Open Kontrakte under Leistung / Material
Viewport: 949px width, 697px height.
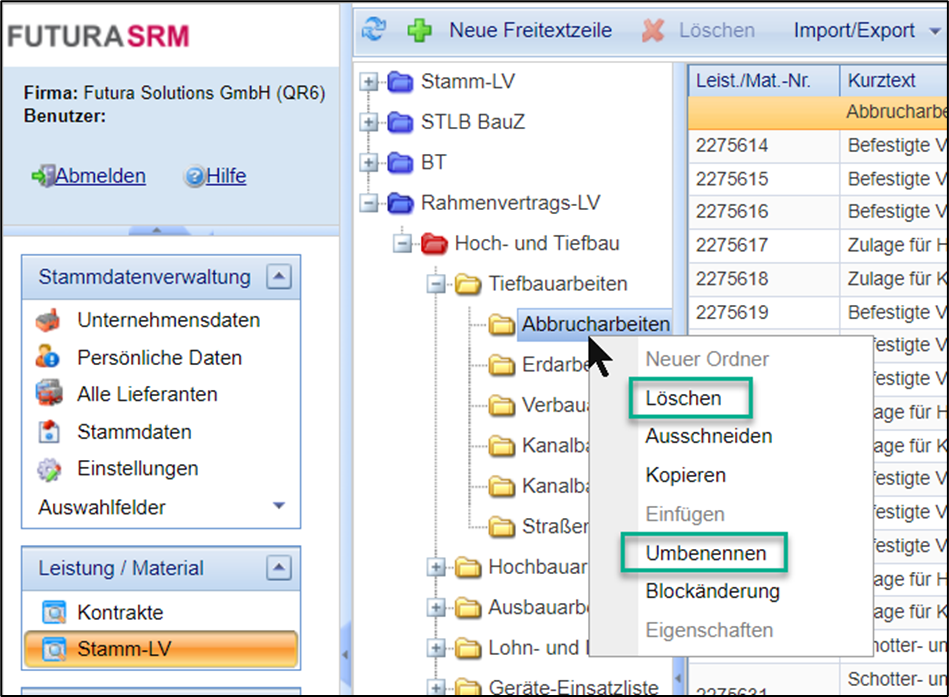coord(120,612)
